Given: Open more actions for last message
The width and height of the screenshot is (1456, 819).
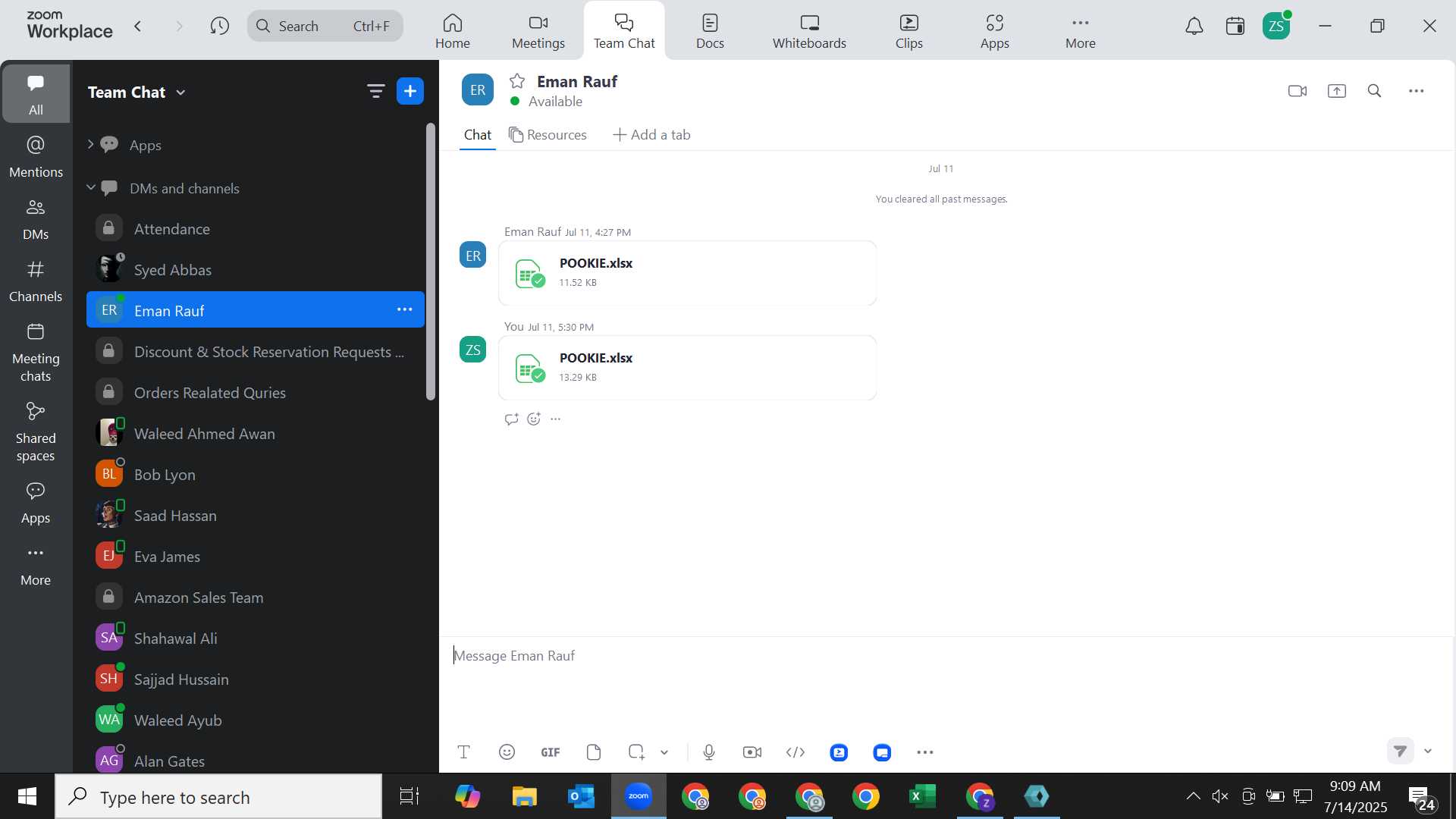Looking at the screenshot, I should 556,419.
